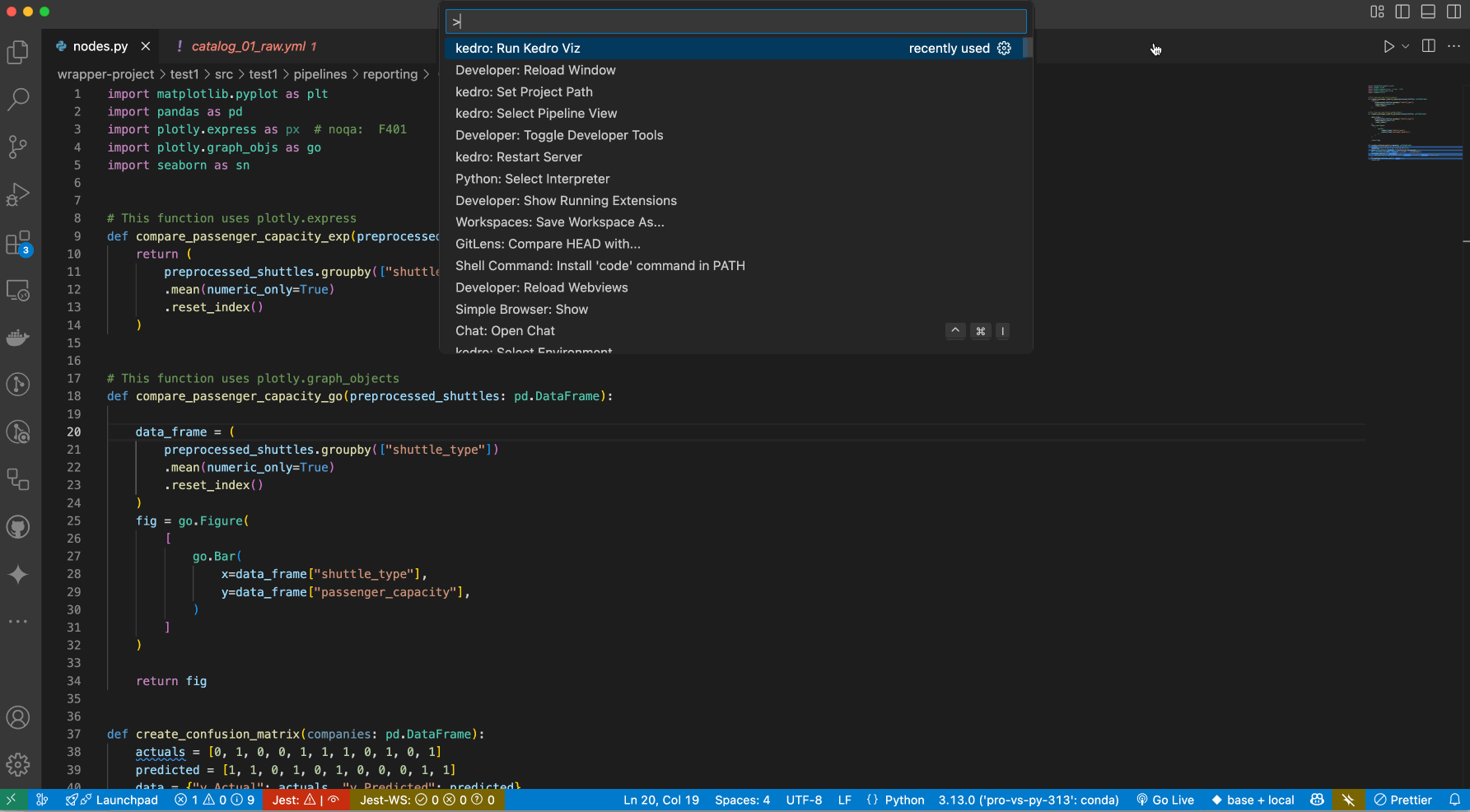The image size is (1470, 812).
Task: Open the Remote Explorer view
Action: click(x=18, y=290)
